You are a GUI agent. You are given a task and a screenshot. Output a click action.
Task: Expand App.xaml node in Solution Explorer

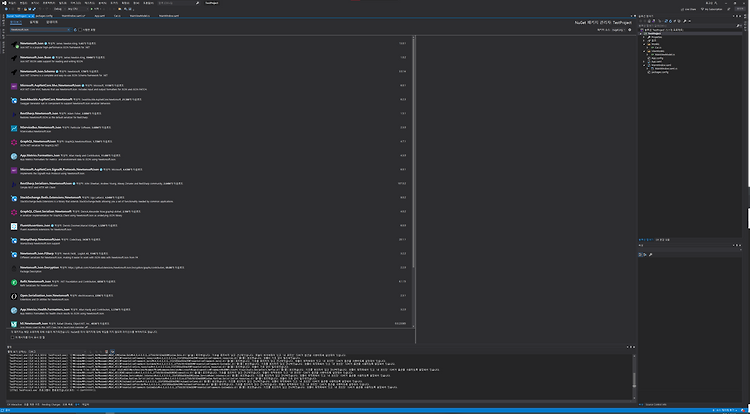[643, 62]
